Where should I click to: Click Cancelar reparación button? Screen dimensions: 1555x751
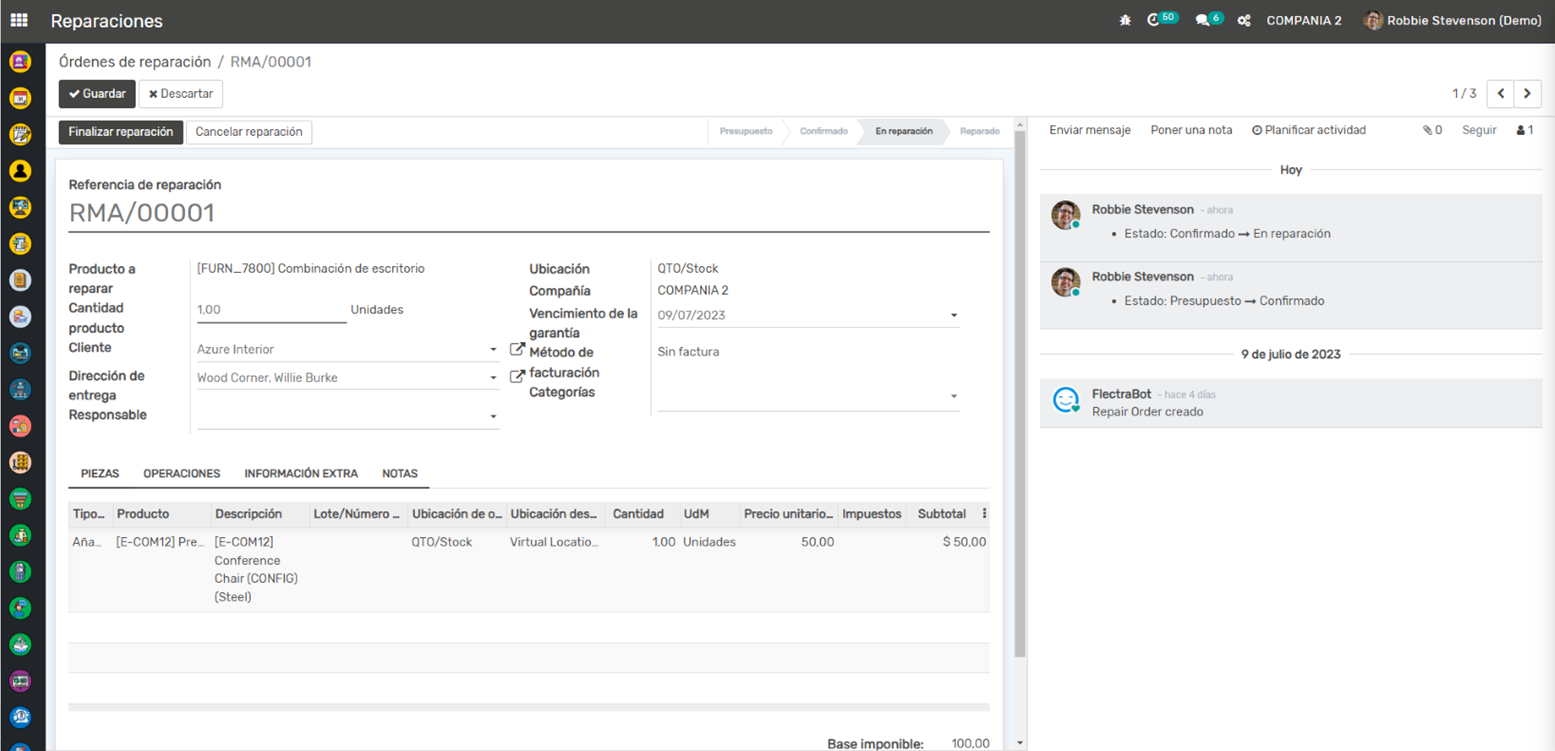(249, 132)
